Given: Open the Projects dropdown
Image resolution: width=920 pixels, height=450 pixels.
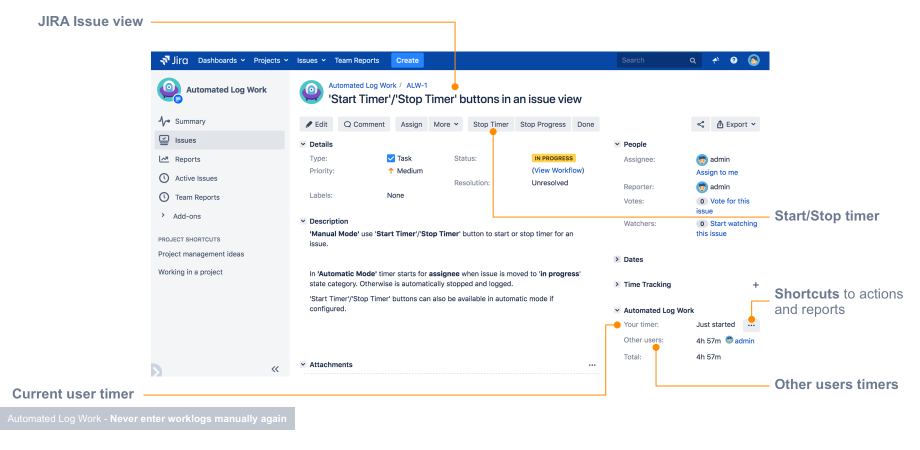Looking at the screenshot, I should click(271, 60).
